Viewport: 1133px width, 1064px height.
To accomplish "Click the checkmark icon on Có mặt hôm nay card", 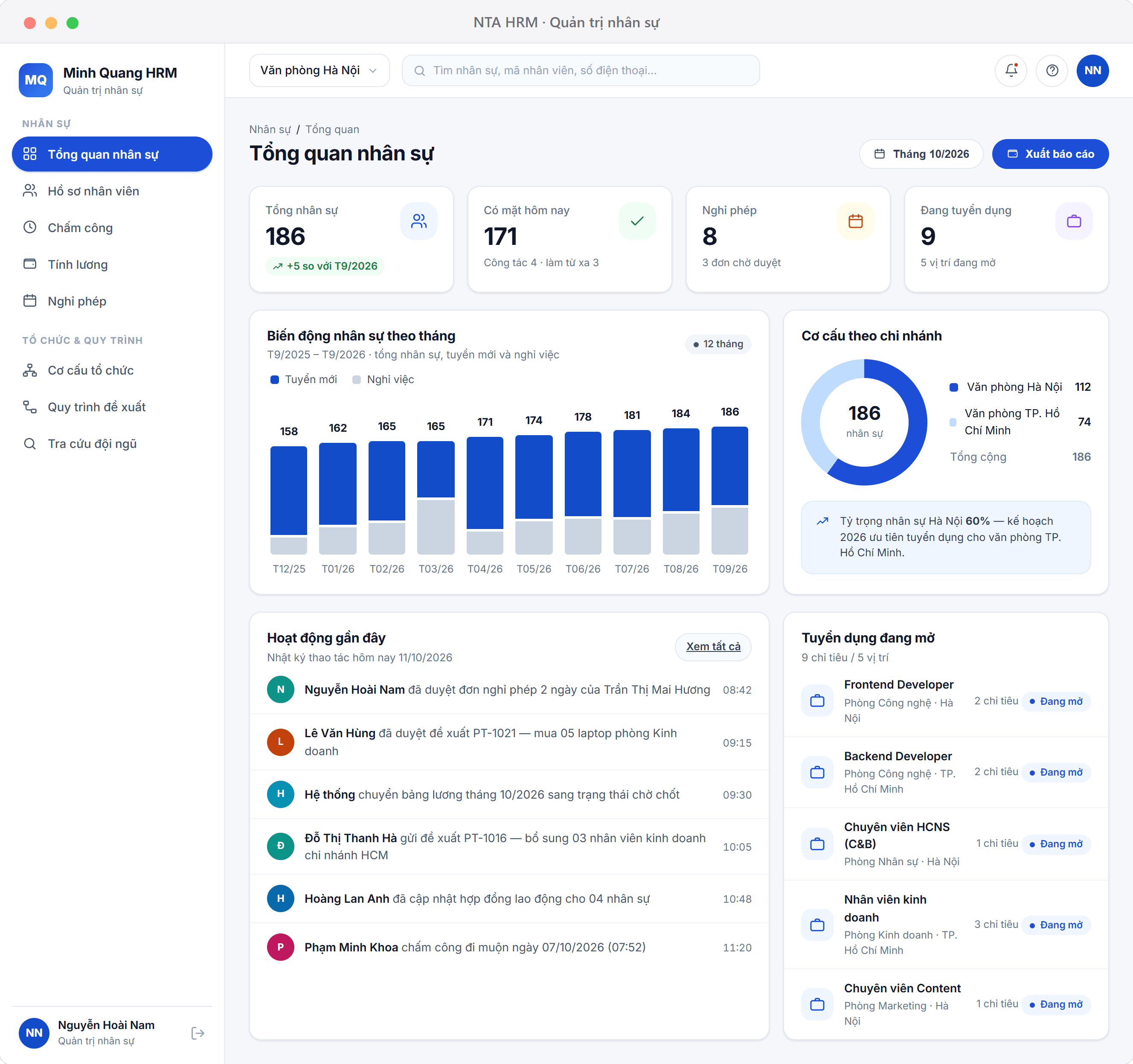I will coord(636,221).
